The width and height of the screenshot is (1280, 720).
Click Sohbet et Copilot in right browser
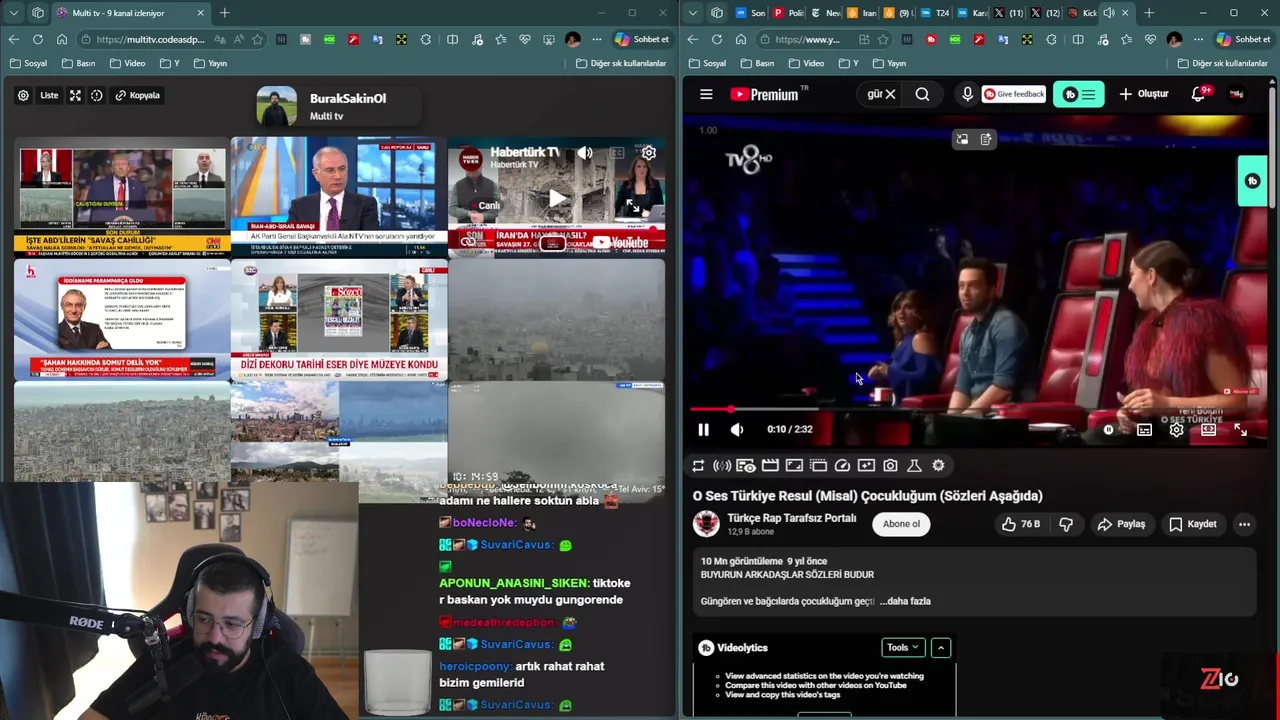pos(1243,39)
